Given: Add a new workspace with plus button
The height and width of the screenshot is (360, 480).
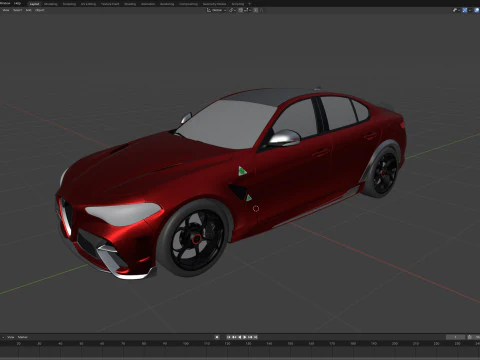Looking at the screenshot, I should click(x=249, y=4).
